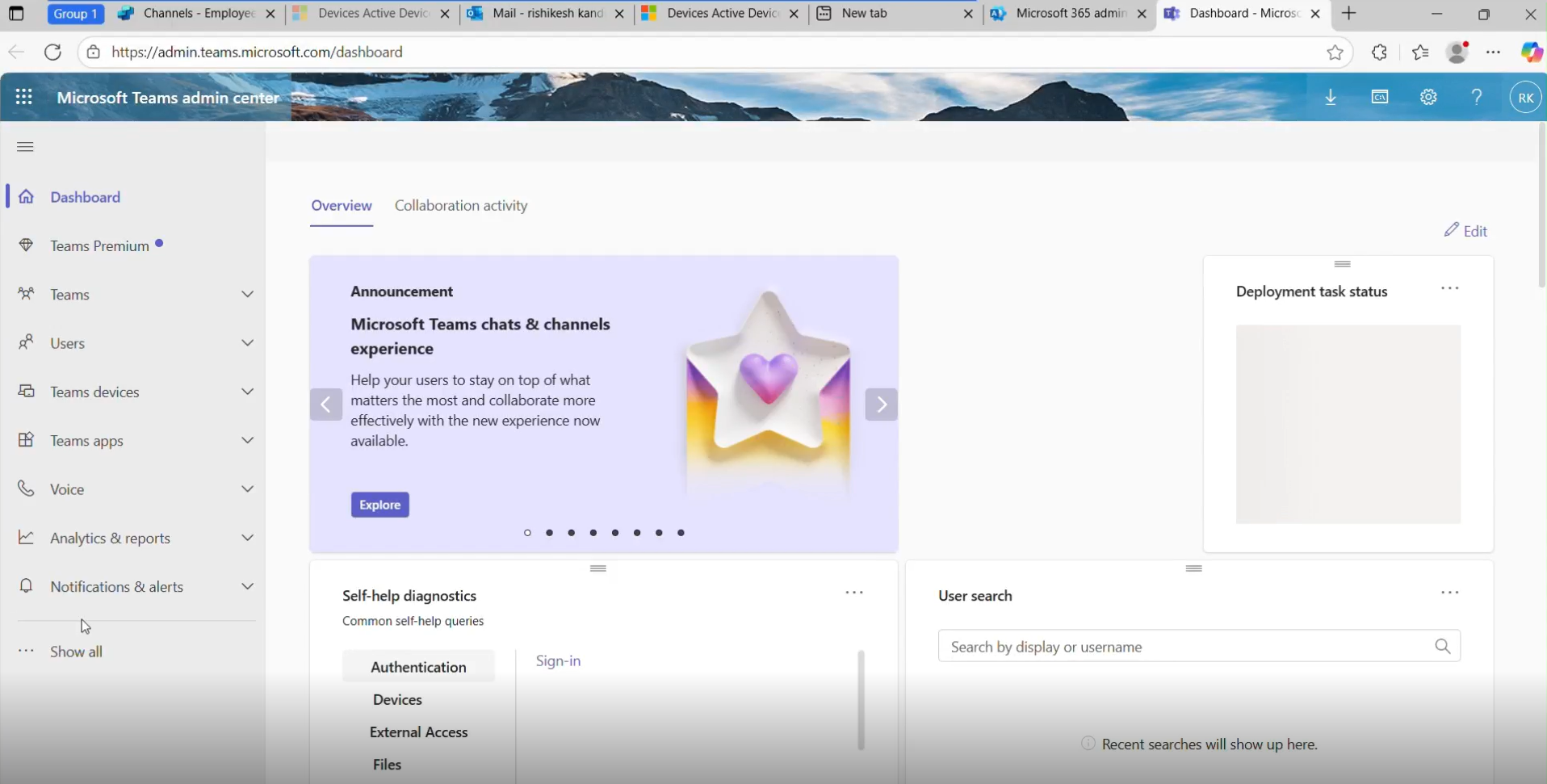Click the downloads arrow icon in header
The image size is (1547, 784).
(1331, 97)
